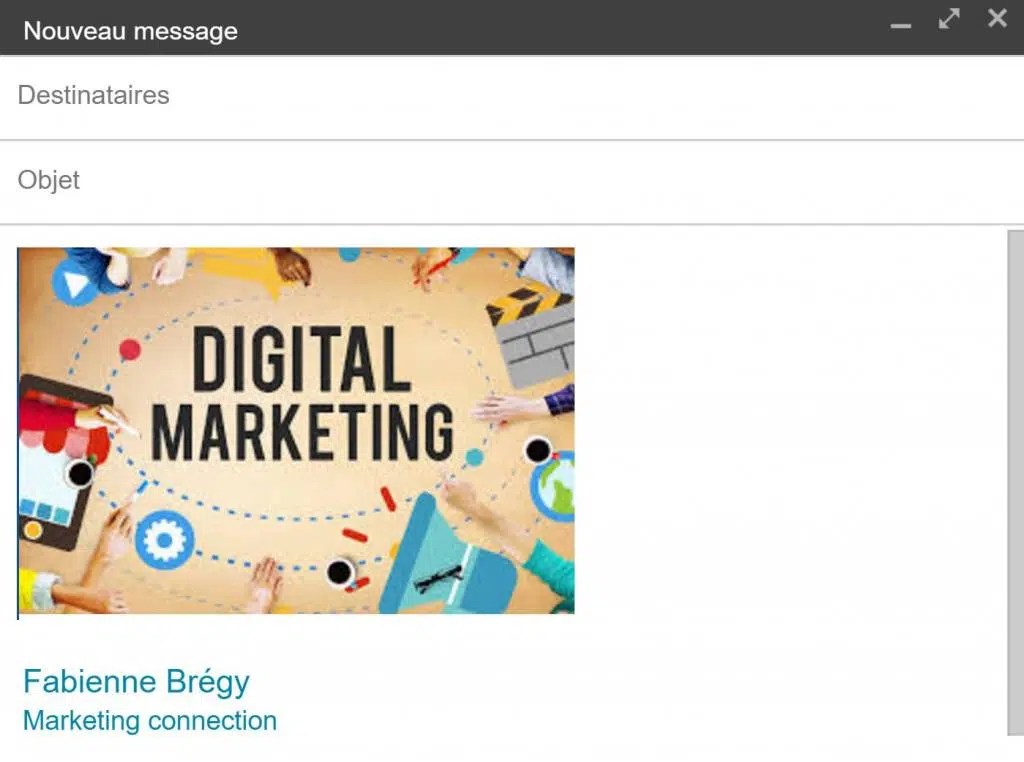Screen dimensions: 1024x762
Task: Minimize the Nouveau message compose window
Action: point(901,24)
